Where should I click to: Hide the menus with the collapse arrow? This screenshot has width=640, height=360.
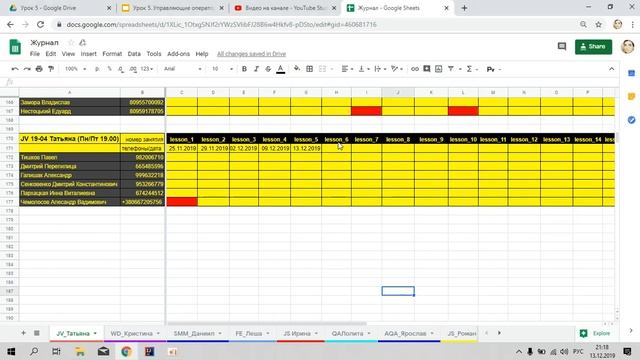(x=611, y=69)
